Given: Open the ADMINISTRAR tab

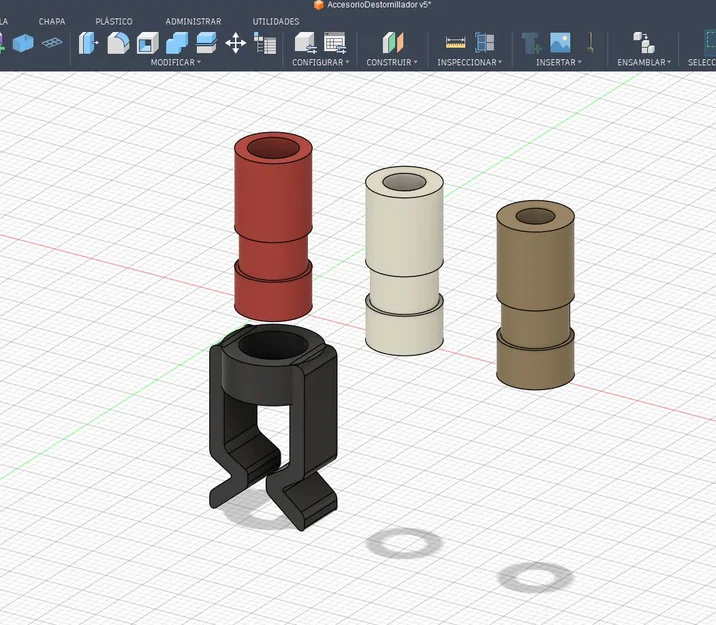Looking at the screenshot, I should (193, 21).
